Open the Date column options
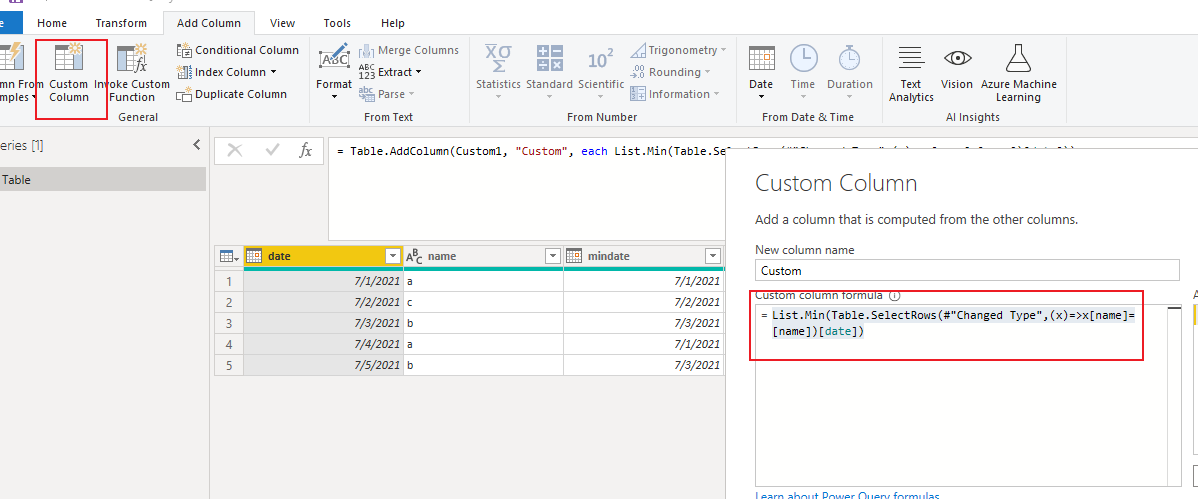The height and width of the screenshot is (499, 1198). [x=761, y=72]
